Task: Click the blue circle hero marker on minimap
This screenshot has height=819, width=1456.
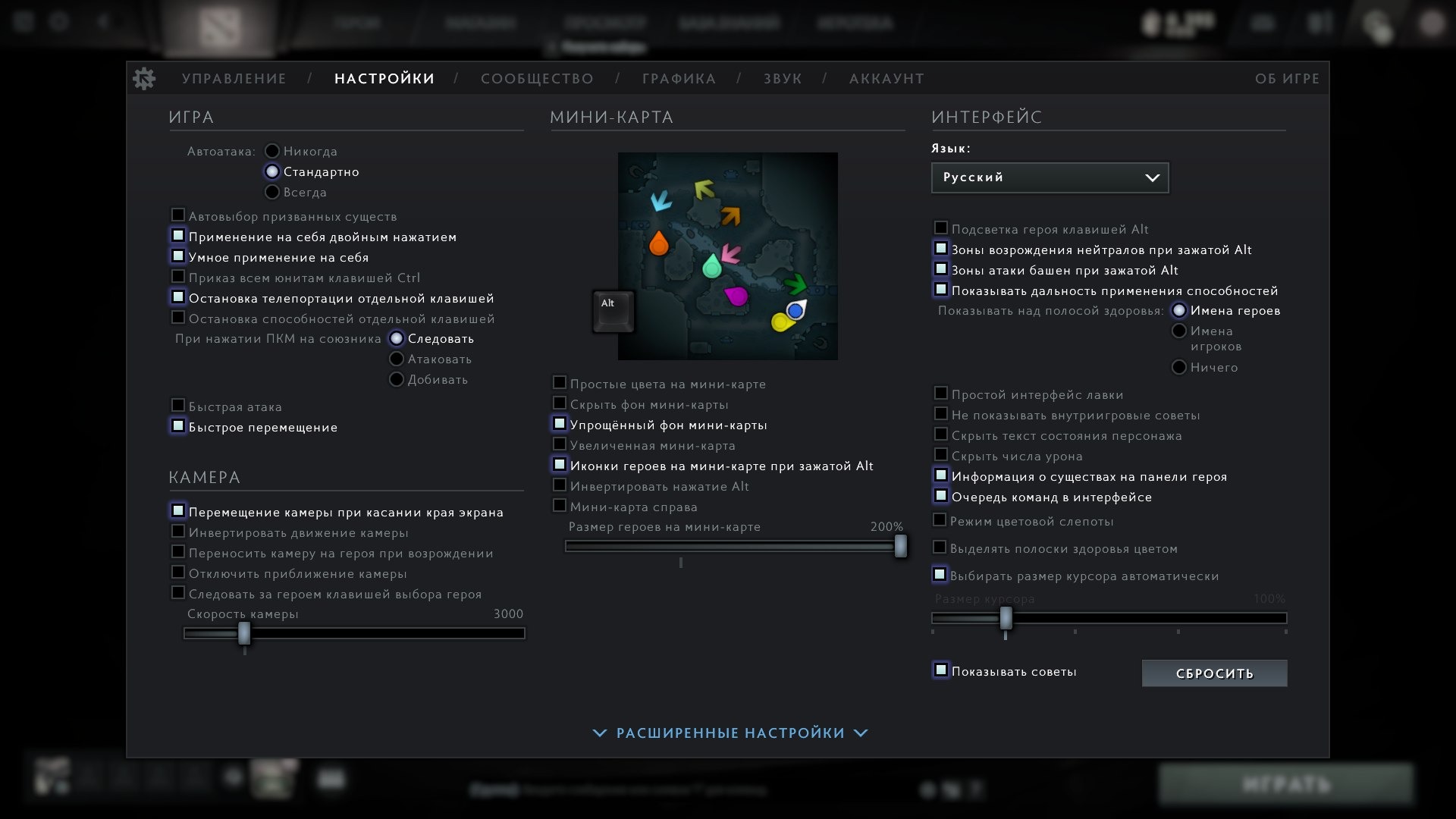Action: tap(795, 310)
